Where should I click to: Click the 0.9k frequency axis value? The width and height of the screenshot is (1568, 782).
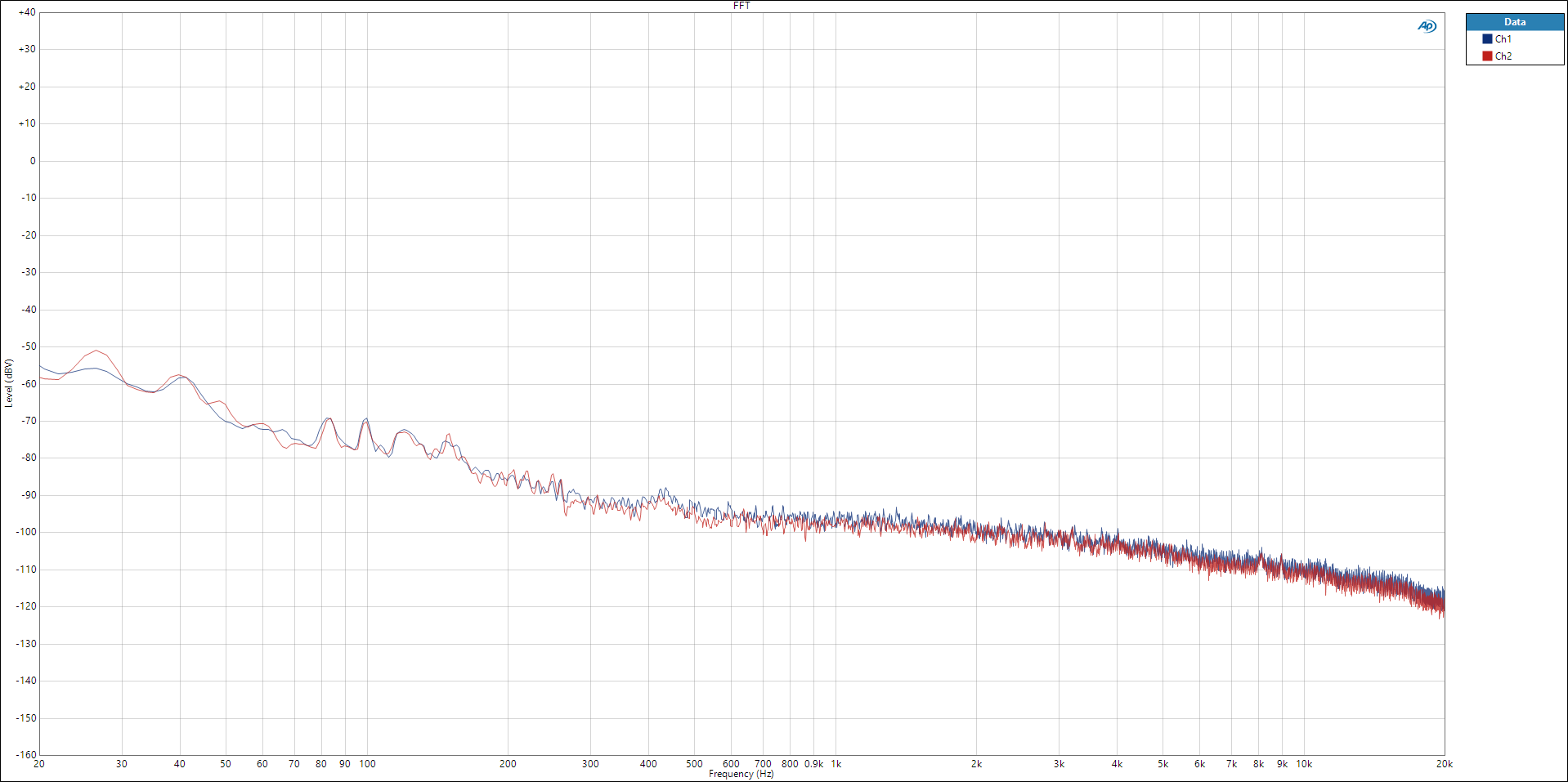click(814, 764)
